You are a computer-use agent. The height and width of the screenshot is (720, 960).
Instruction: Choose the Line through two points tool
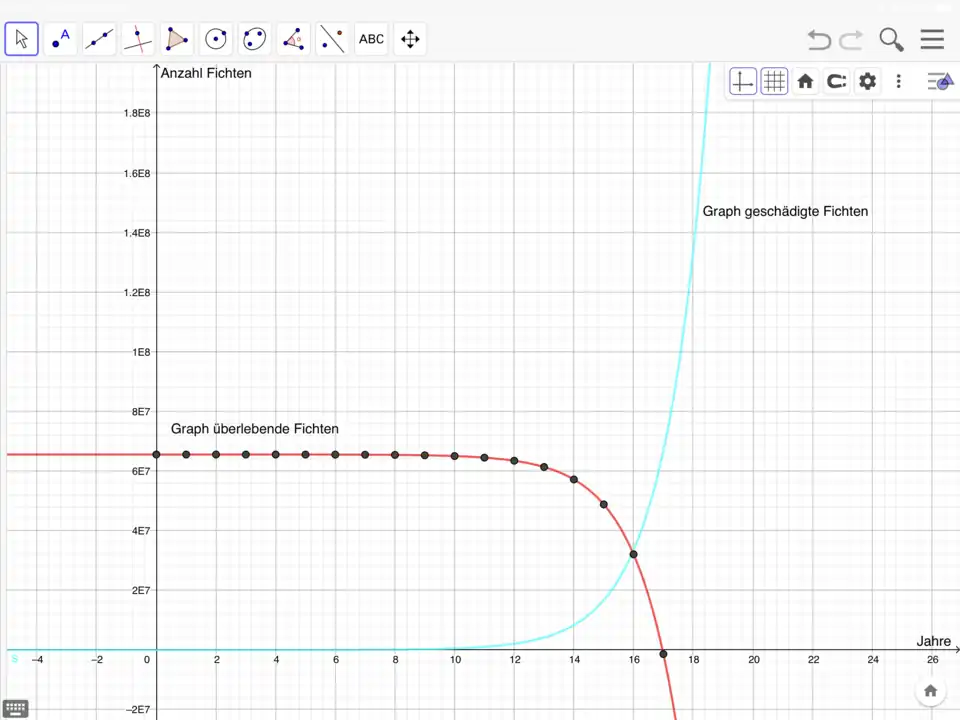(99, 39)
